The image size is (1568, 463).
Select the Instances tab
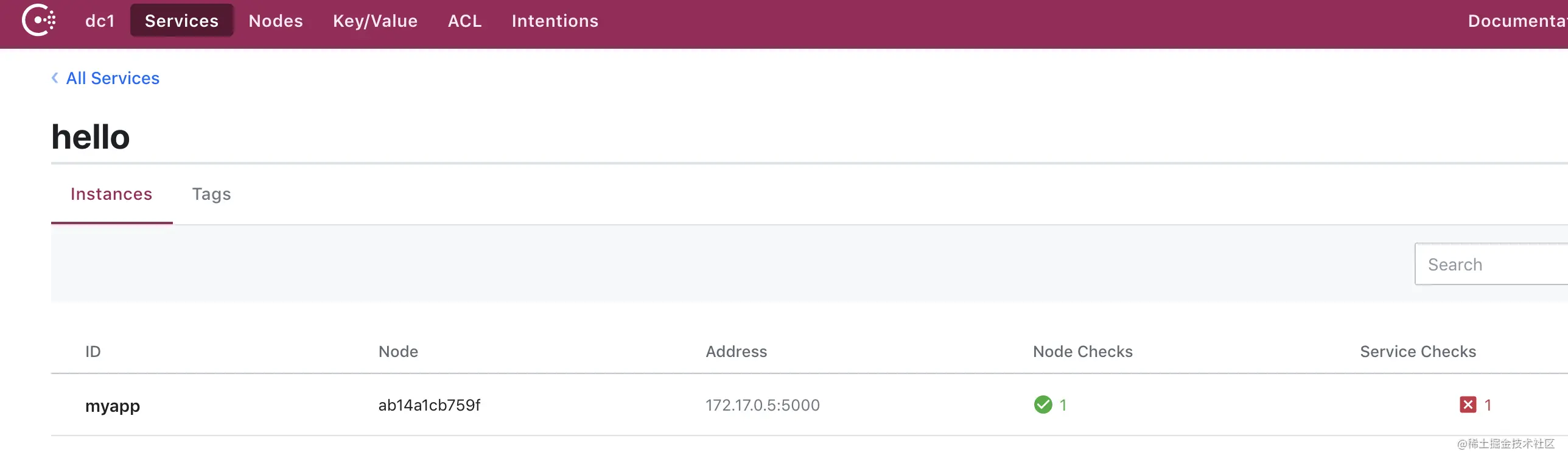click(111, 194)
